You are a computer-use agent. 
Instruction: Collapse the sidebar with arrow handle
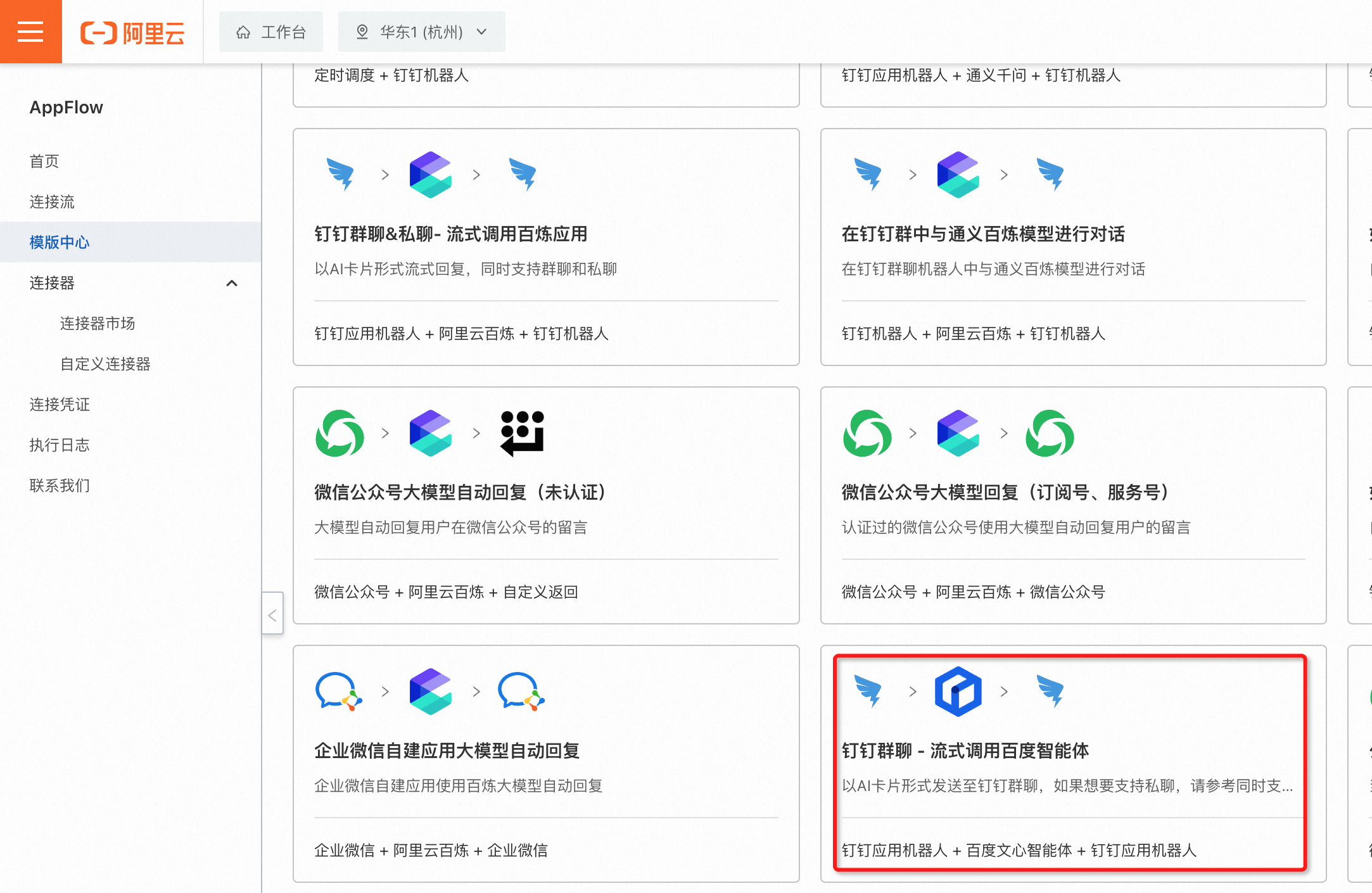click(x=272, y=614)
